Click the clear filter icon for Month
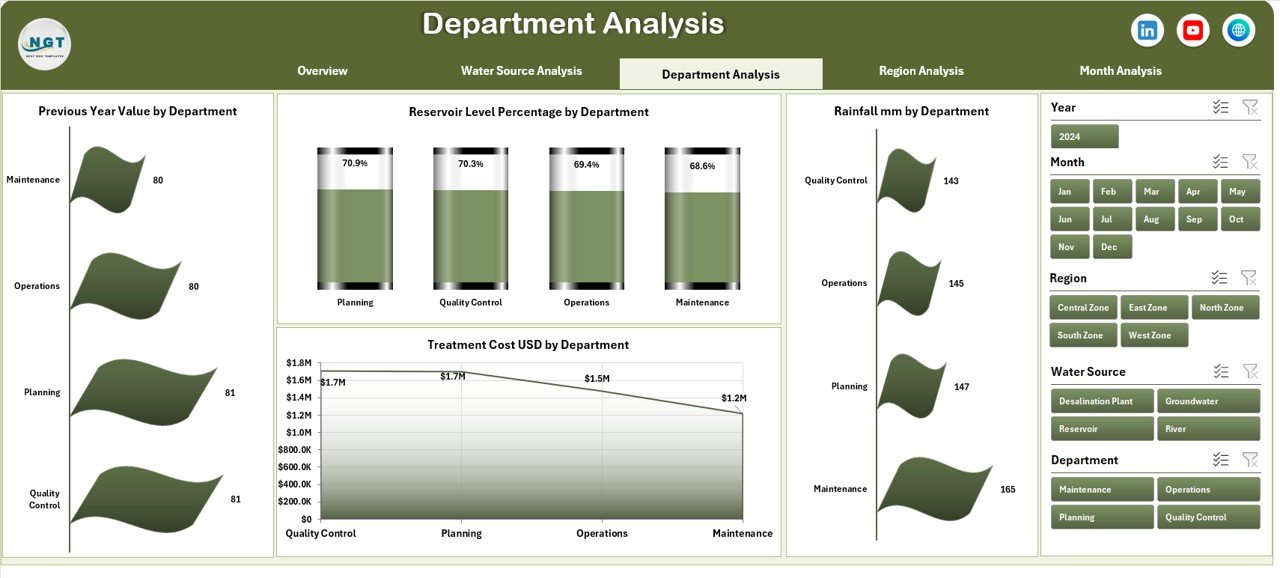The image size is (1280, 578). tap(1249, 161)
